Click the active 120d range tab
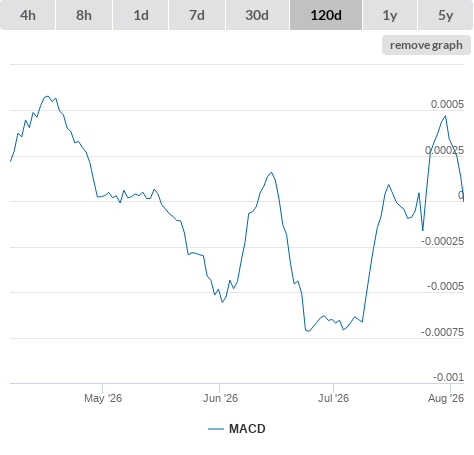The height and width of the screenshot is (455, 474). tap(326, 15)
